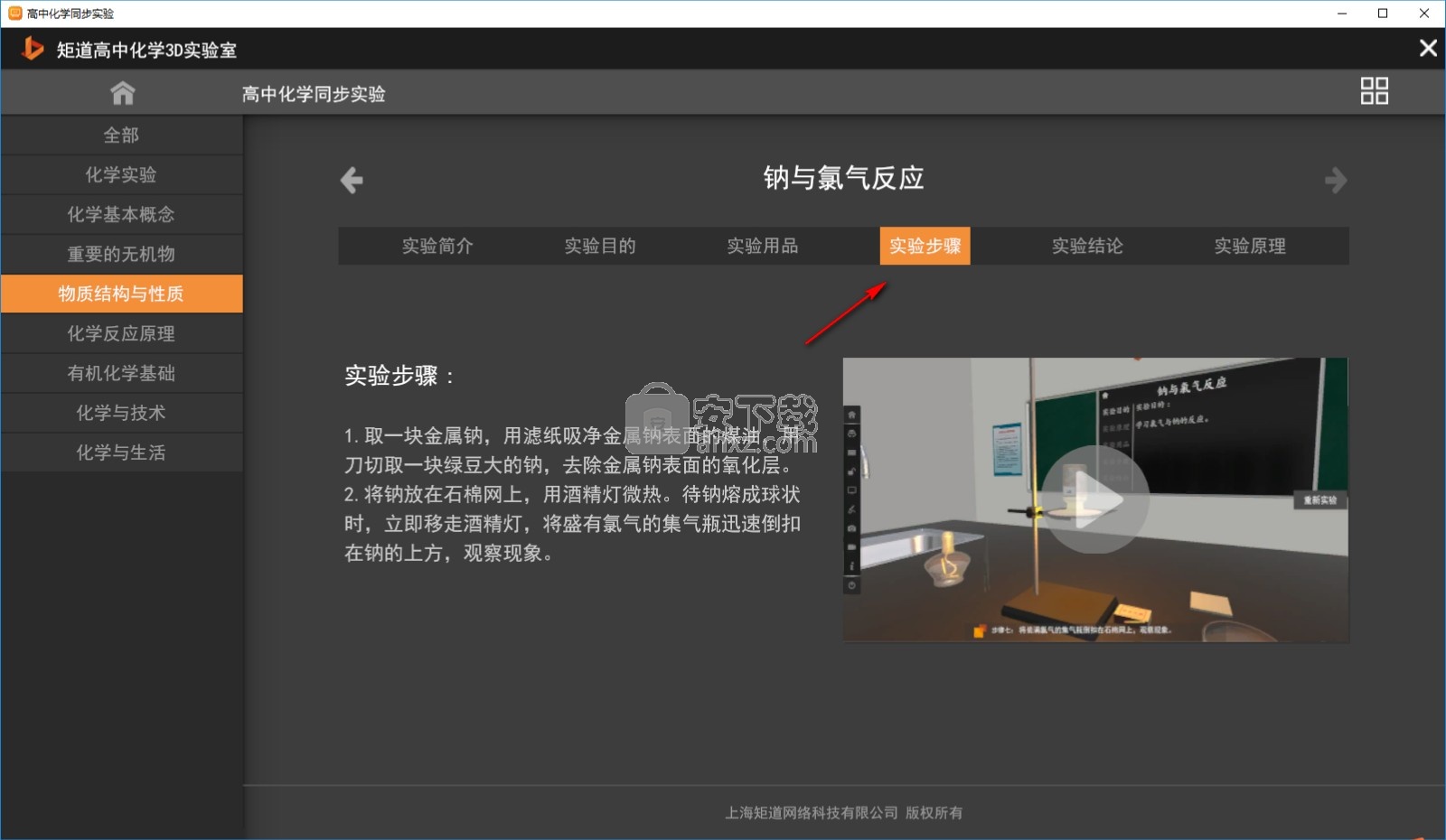Select the 重要的无机物 category
Viewport: 1446px width, 840px height.
(121, 255)
